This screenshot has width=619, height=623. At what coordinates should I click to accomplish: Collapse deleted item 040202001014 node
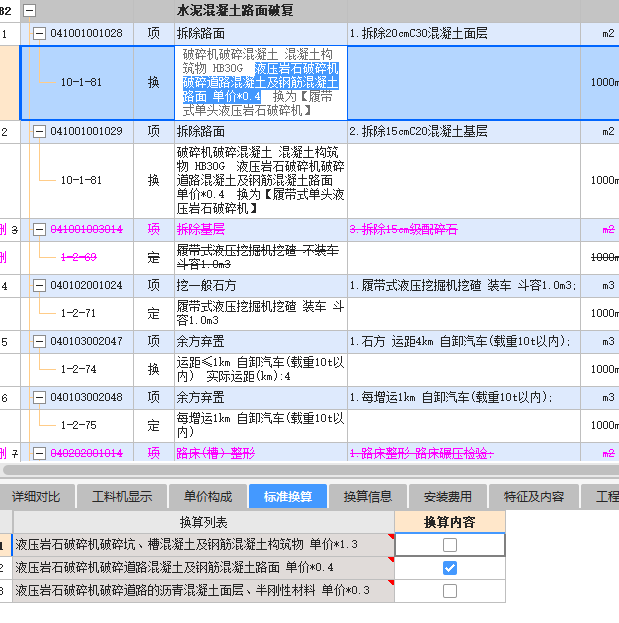(39, 453)
